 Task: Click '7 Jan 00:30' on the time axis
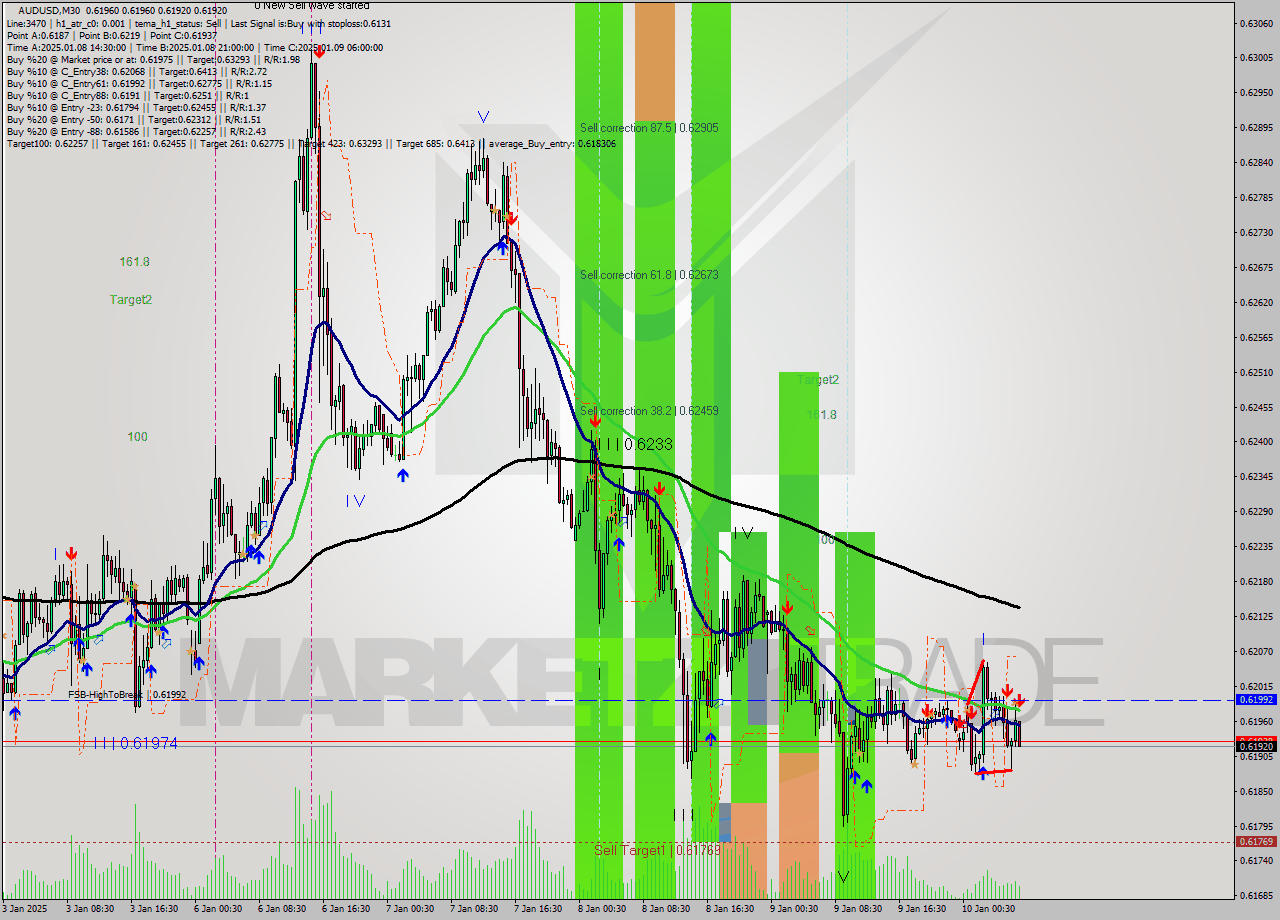[x=409, y=909]
